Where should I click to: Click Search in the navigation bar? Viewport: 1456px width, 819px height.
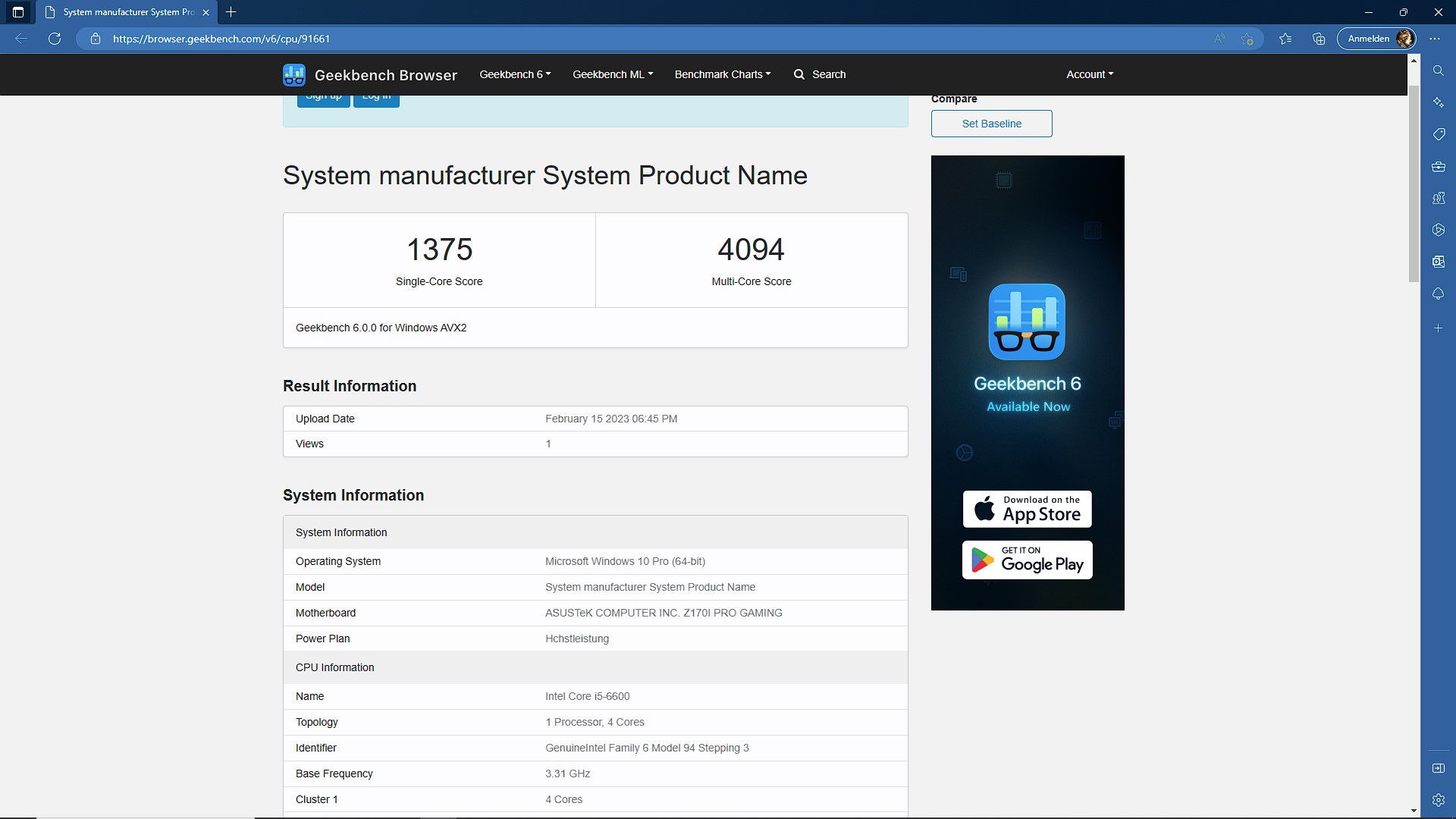(820, 74)
